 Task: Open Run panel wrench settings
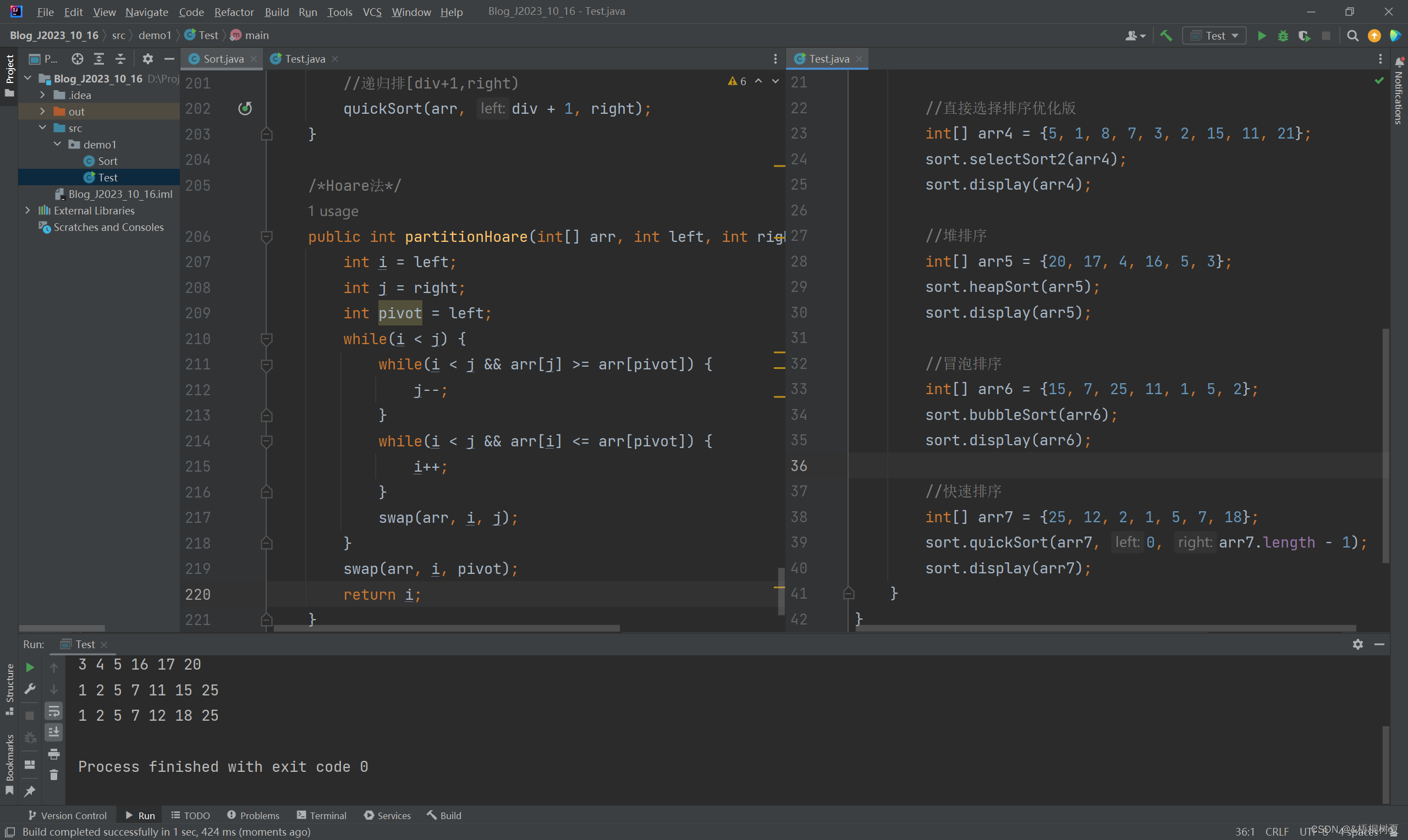(x=30, y=689)
